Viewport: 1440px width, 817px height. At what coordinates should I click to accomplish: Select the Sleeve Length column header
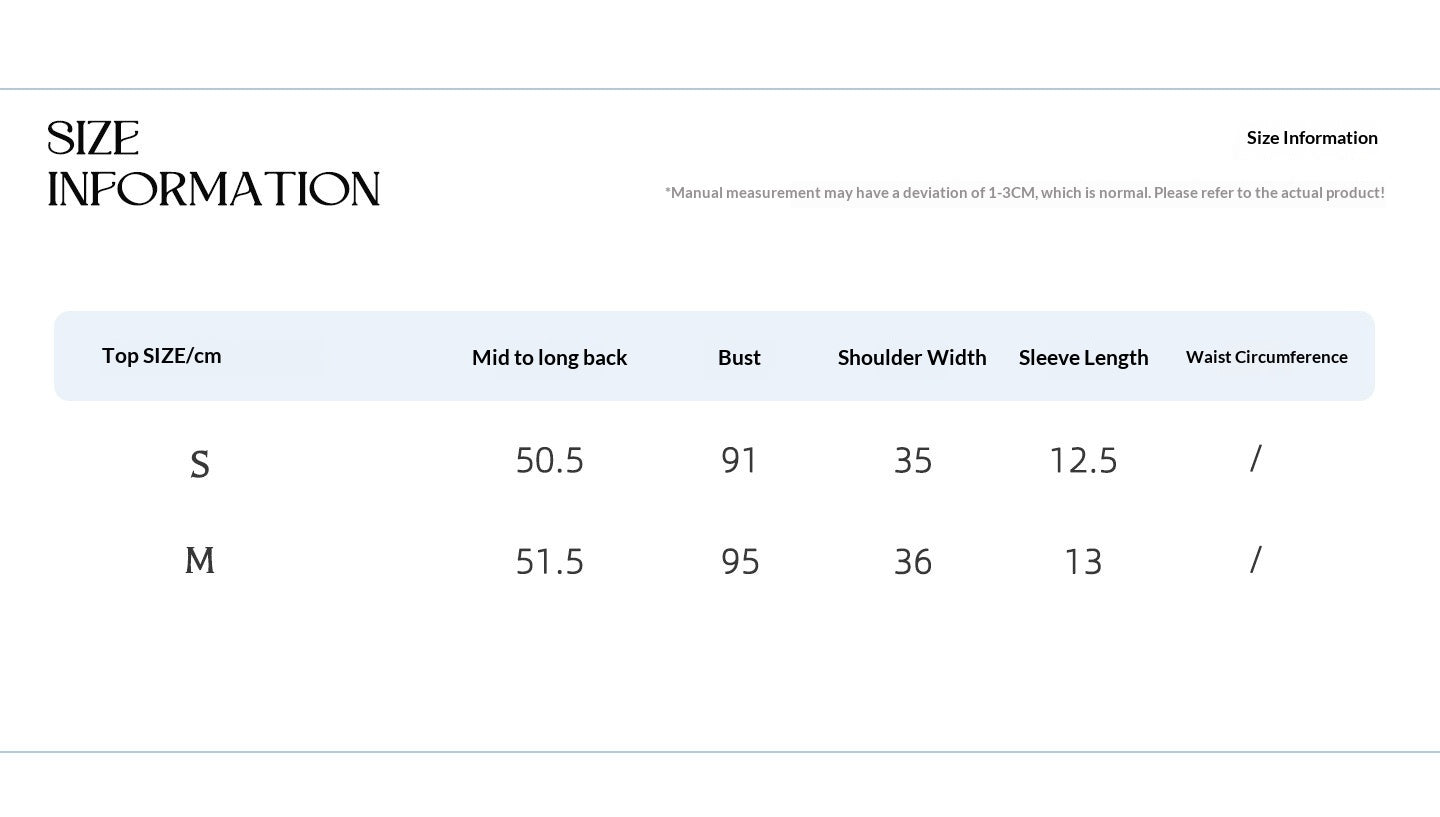[1083, 357]
